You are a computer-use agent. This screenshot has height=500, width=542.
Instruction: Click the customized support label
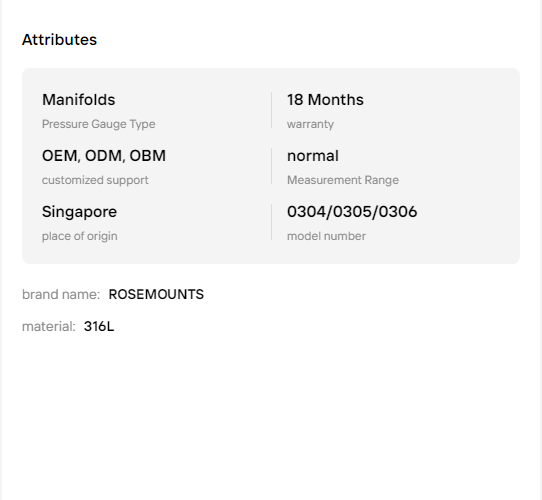click(95, 180)
